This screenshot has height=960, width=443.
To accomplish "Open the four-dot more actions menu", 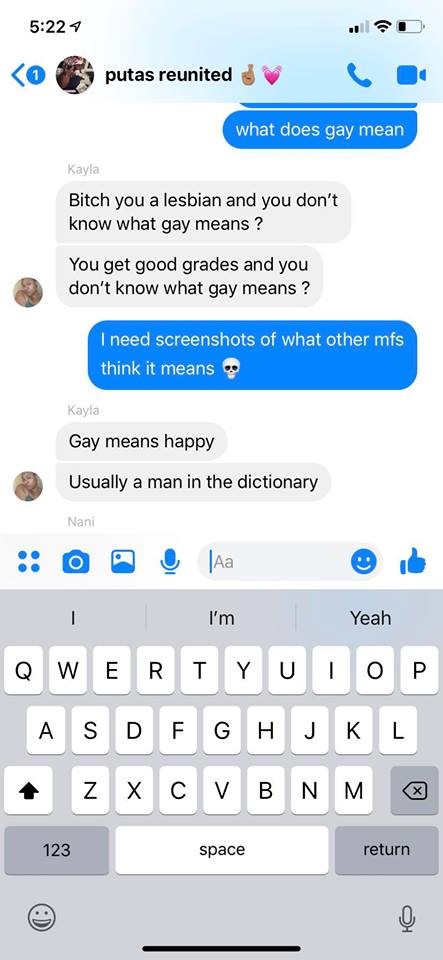I will tap(29, 561).
